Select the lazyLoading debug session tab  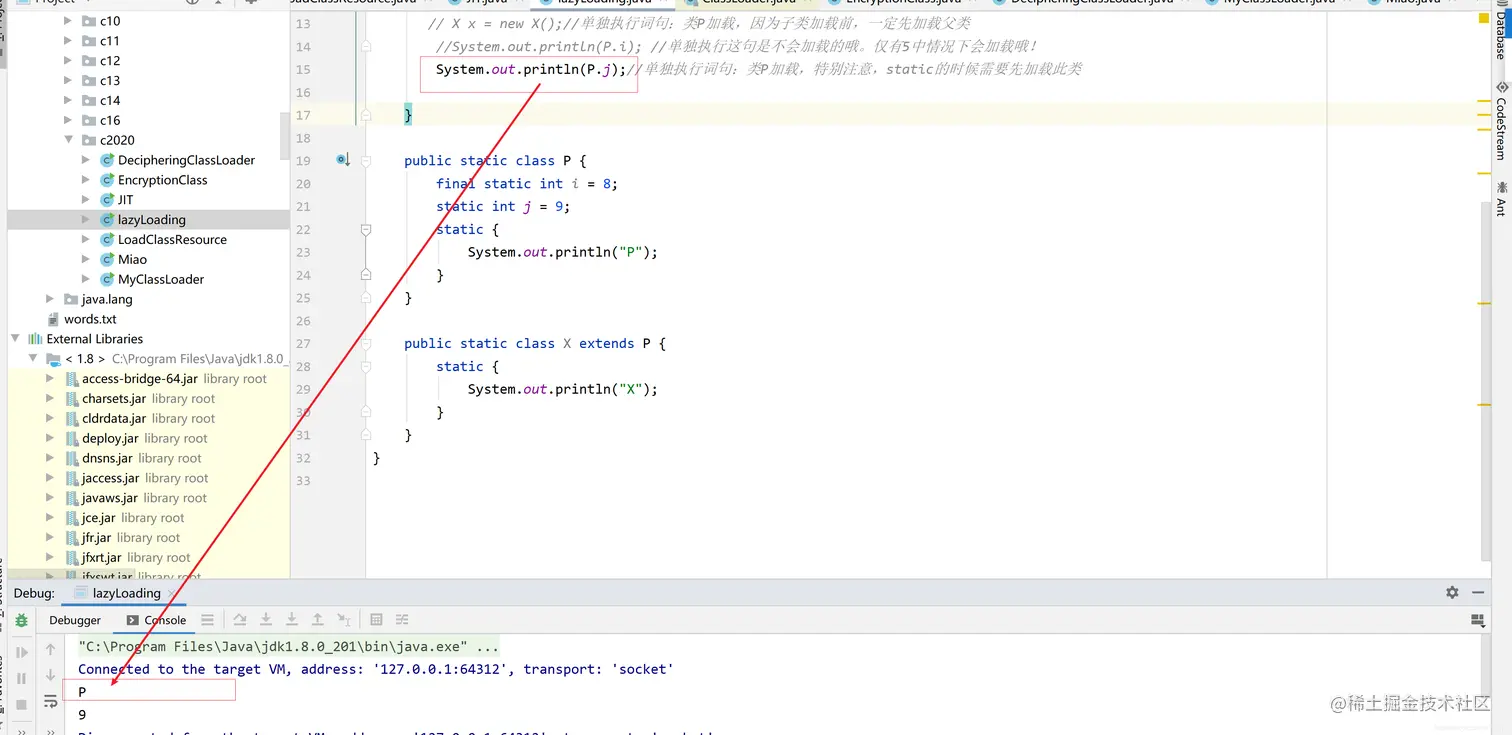[126, 593]
